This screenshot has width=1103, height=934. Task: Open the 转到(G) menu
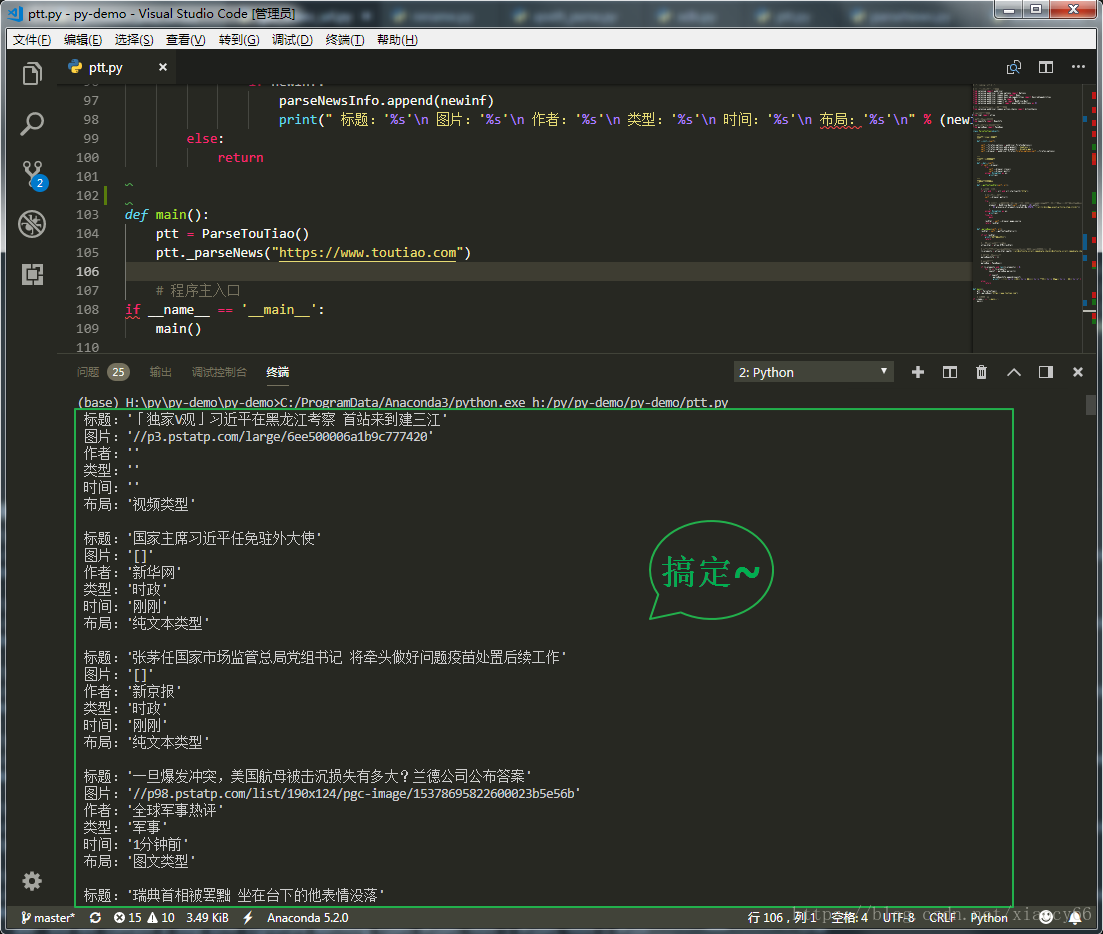239,39
